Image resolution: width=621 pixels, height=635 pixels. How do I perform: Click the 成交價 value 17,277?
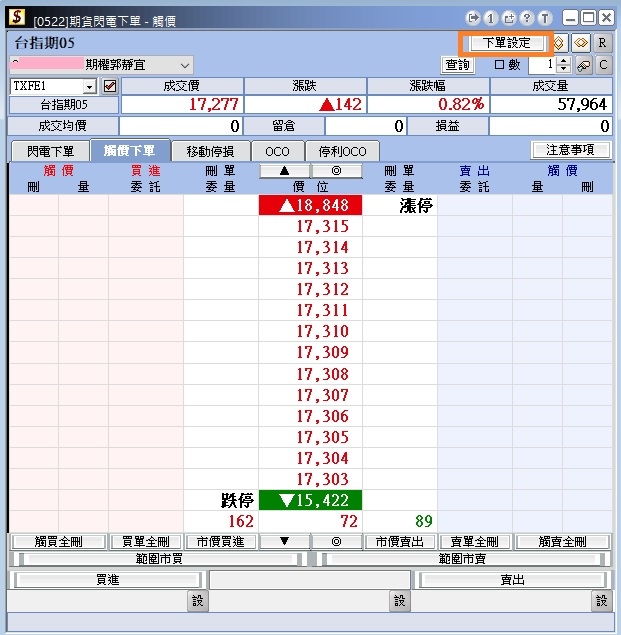click(x=182, y=104)
